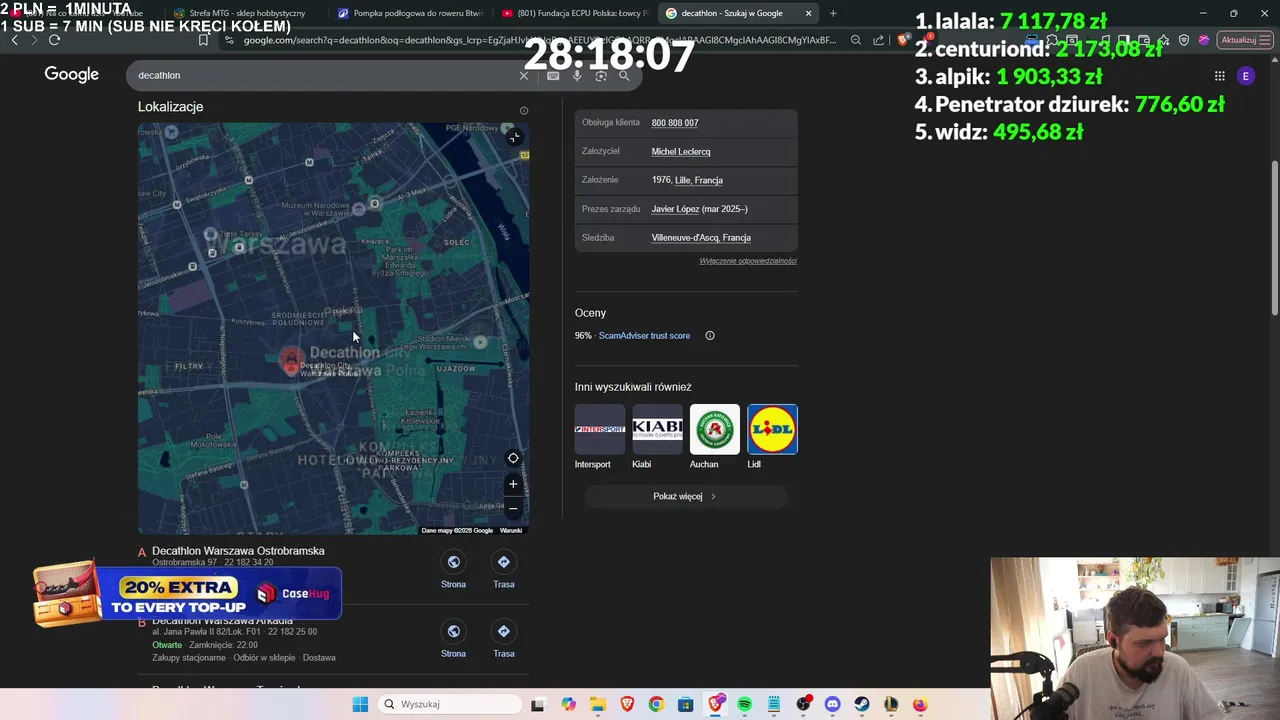Zoom in on the map
The height and width of the screenshot is (720, 1280).
(513, 484)
